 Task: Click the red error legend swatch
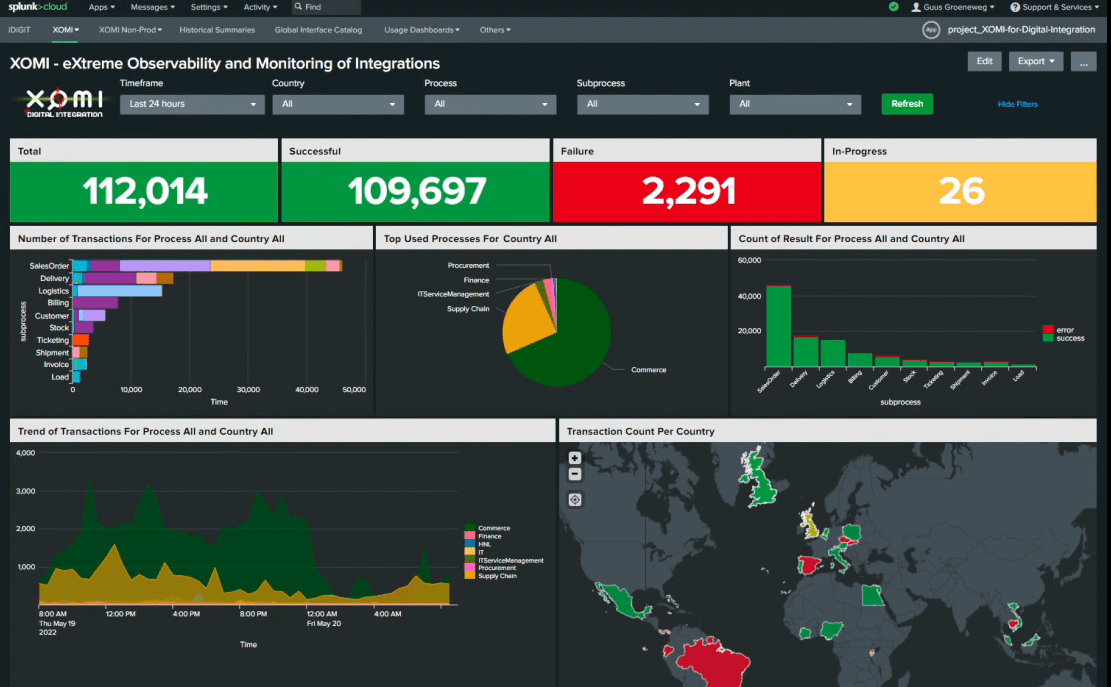(1048, 329)
